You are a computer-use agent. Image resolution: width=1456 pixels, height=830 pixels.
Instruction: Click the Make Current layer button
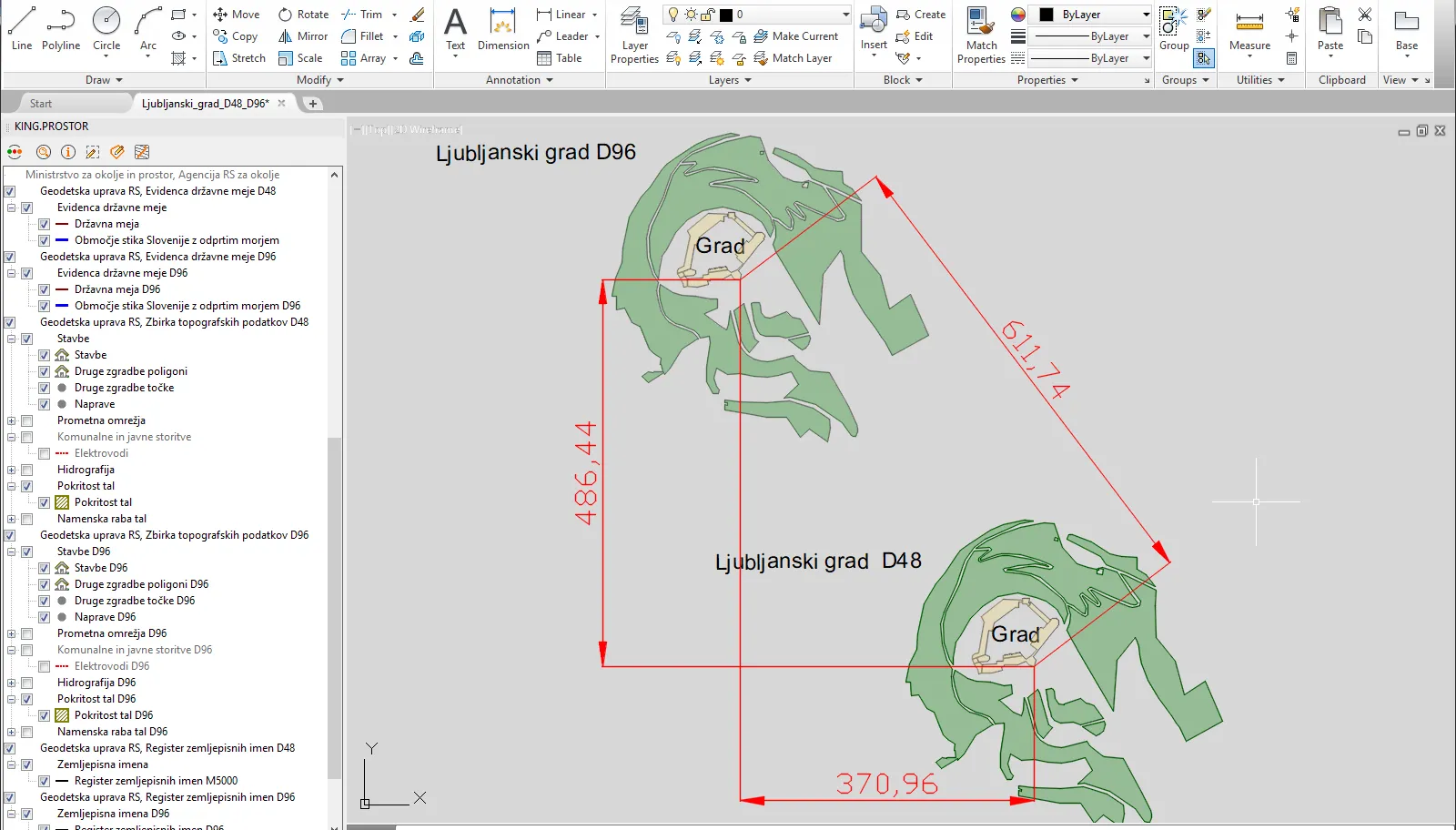point(796,36)
